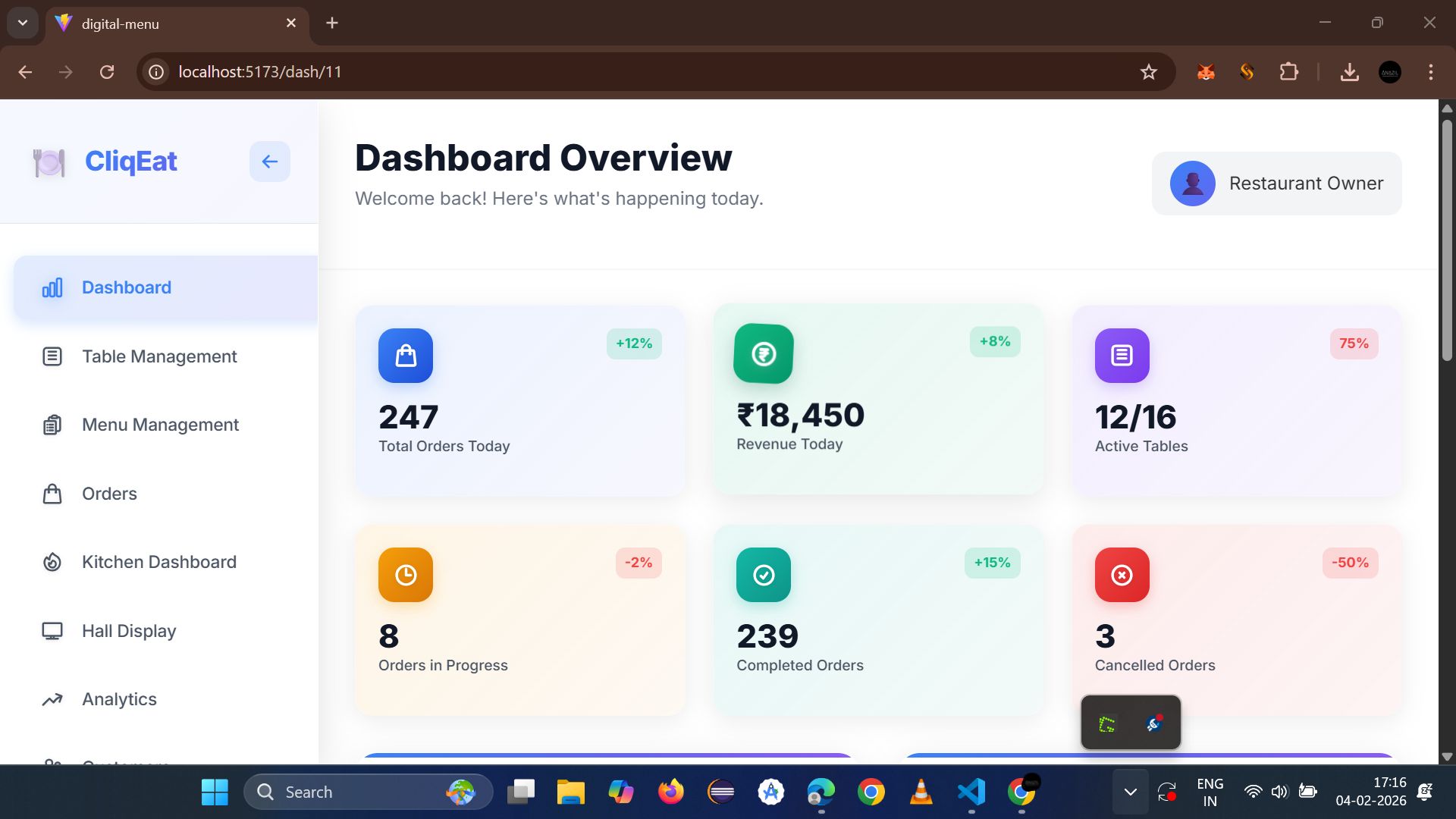This screenshot has width=1456, height=819.
Task: Click the page vertical scrollbar thumb
Action: 1447,239
